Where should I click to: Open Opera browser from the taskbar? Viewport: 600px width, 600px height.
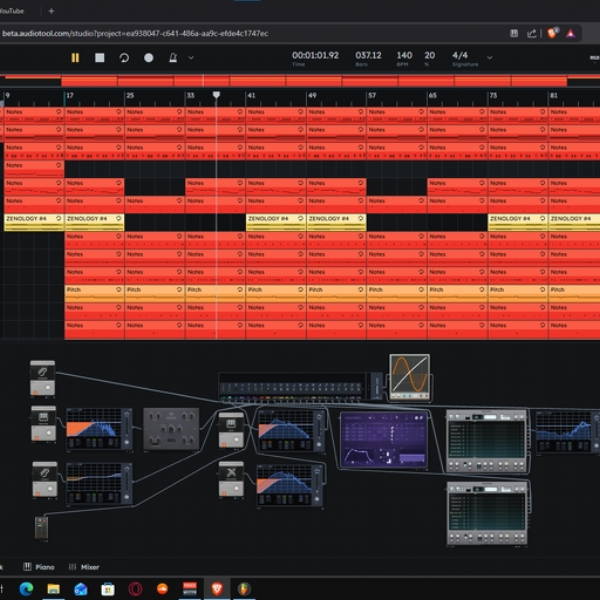tap(135, 589)
